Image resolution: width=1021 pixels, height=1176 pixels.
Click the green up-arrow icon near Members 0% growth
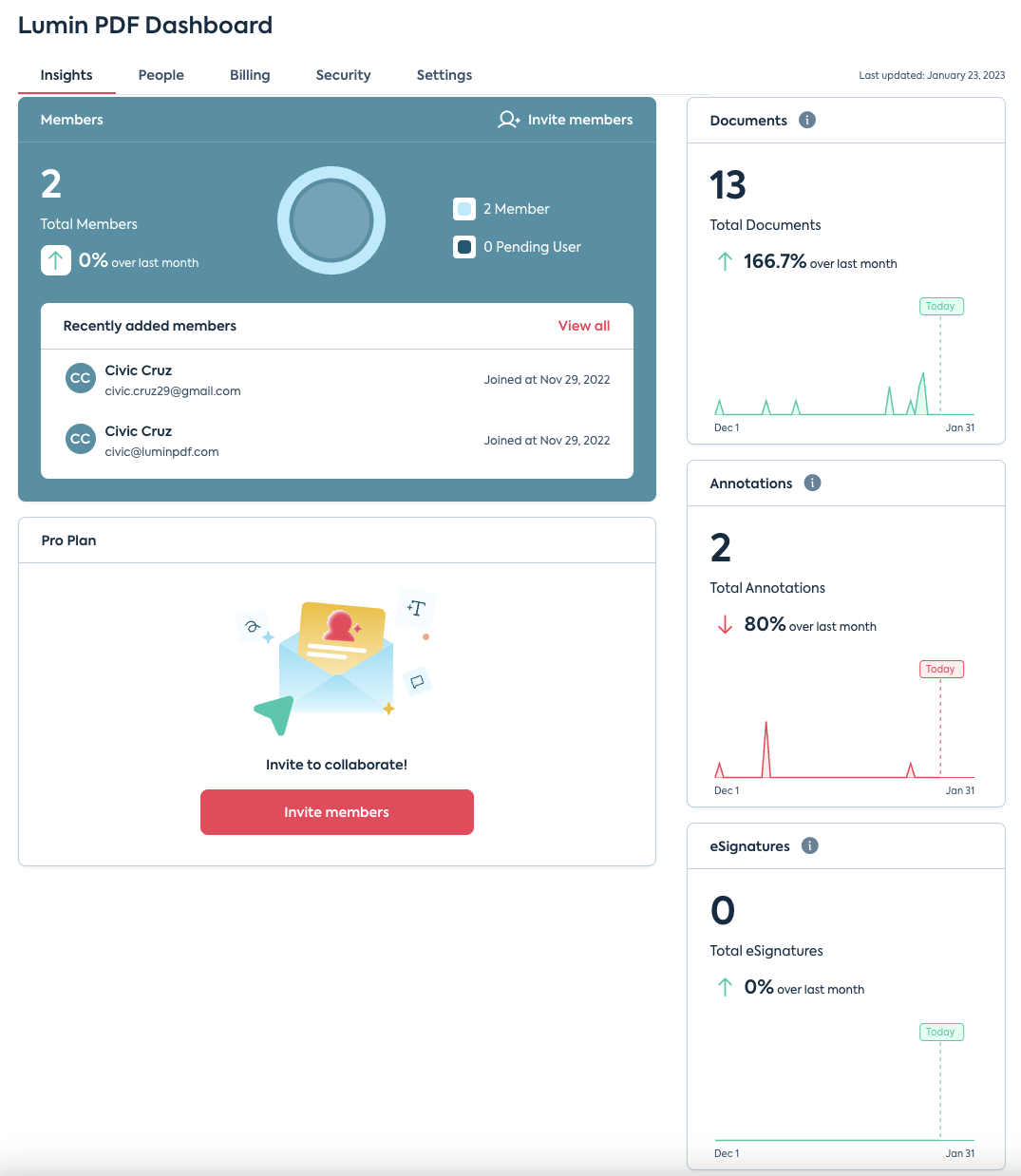point(56,259)
